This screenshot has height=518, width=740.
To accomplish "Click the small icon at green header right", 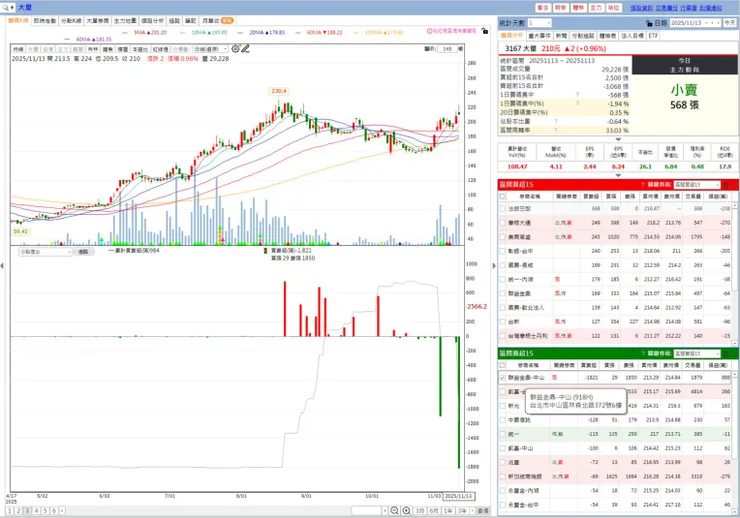I will coord(727,353).
